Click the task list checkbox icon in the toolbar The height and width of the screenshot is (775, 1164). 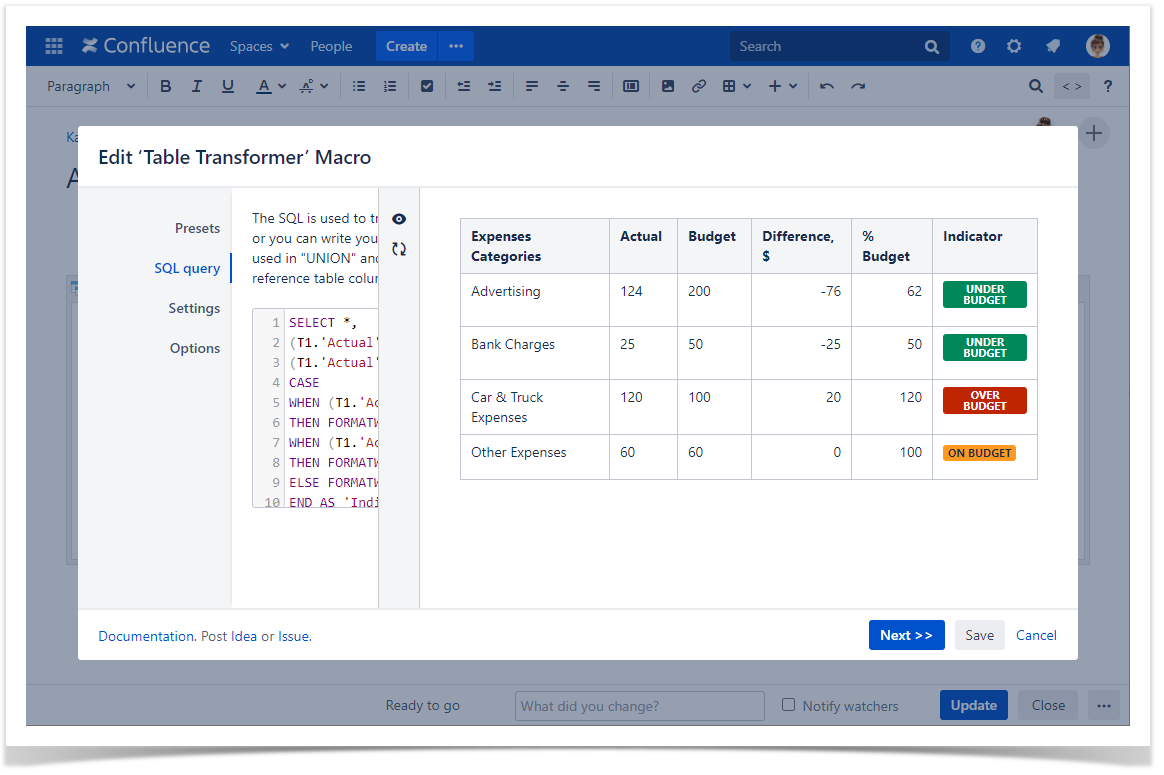(x=427, y=87)
